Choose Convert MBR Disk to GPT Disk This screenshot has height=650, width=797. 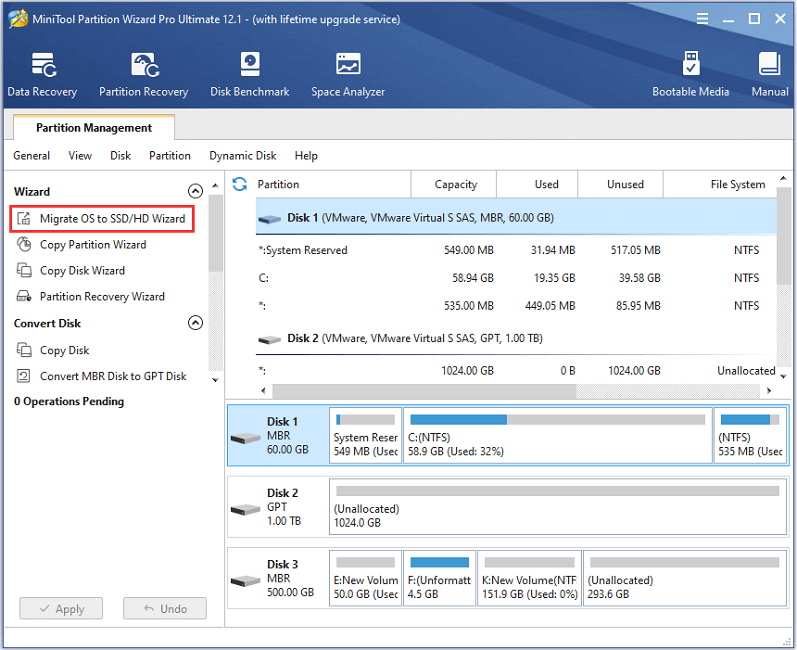click(102, 376)
